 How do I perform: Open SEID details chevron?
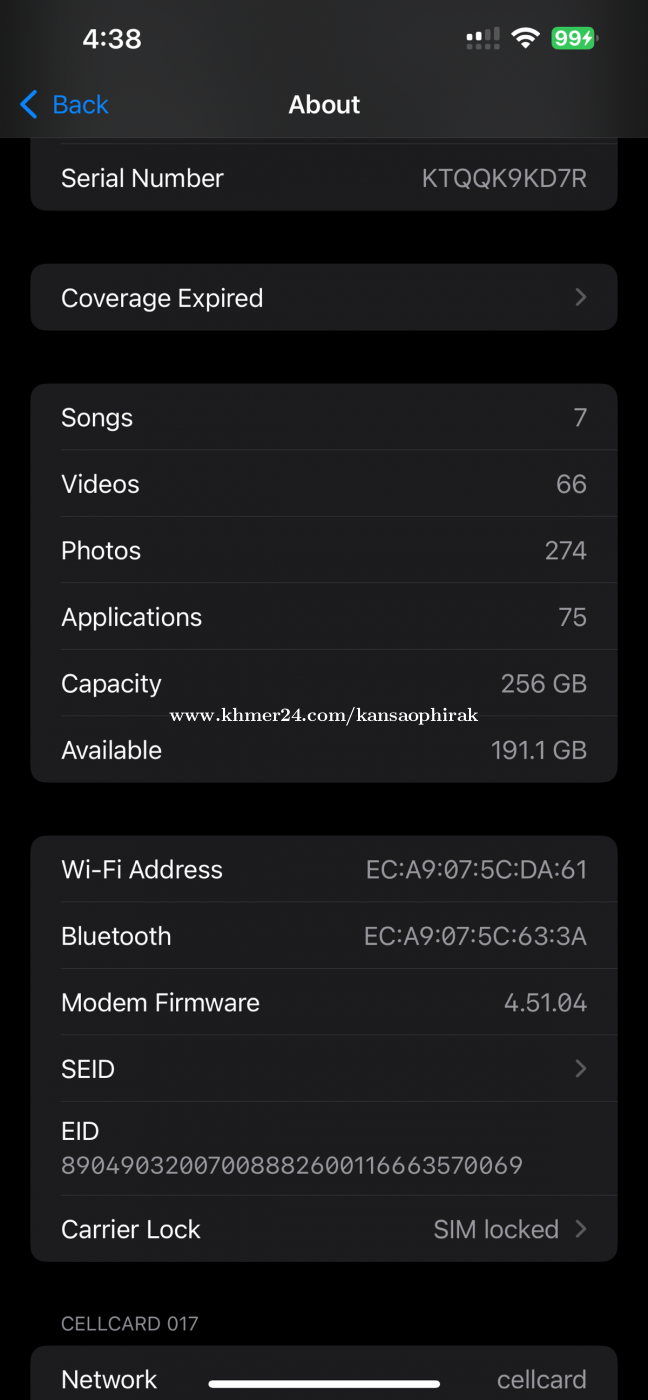[580, 1069]
